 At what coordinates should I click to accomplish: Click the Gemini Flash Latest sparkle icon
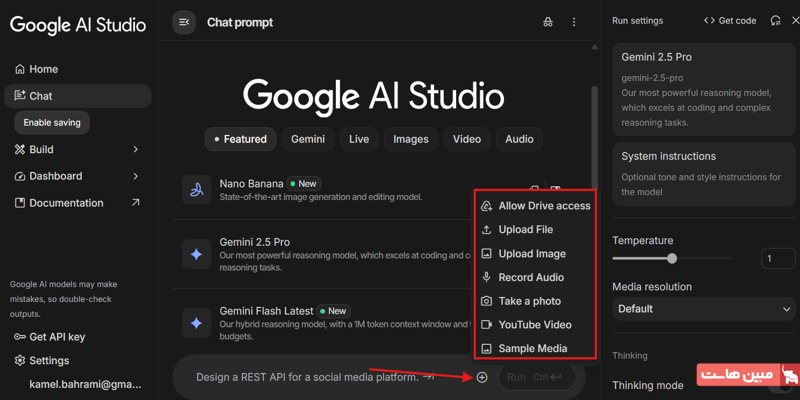198,322
